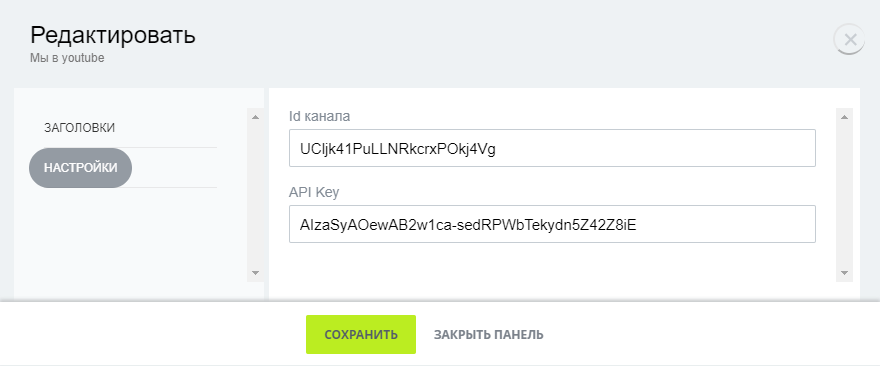Click the Редактировать heading

click(113, 35)
